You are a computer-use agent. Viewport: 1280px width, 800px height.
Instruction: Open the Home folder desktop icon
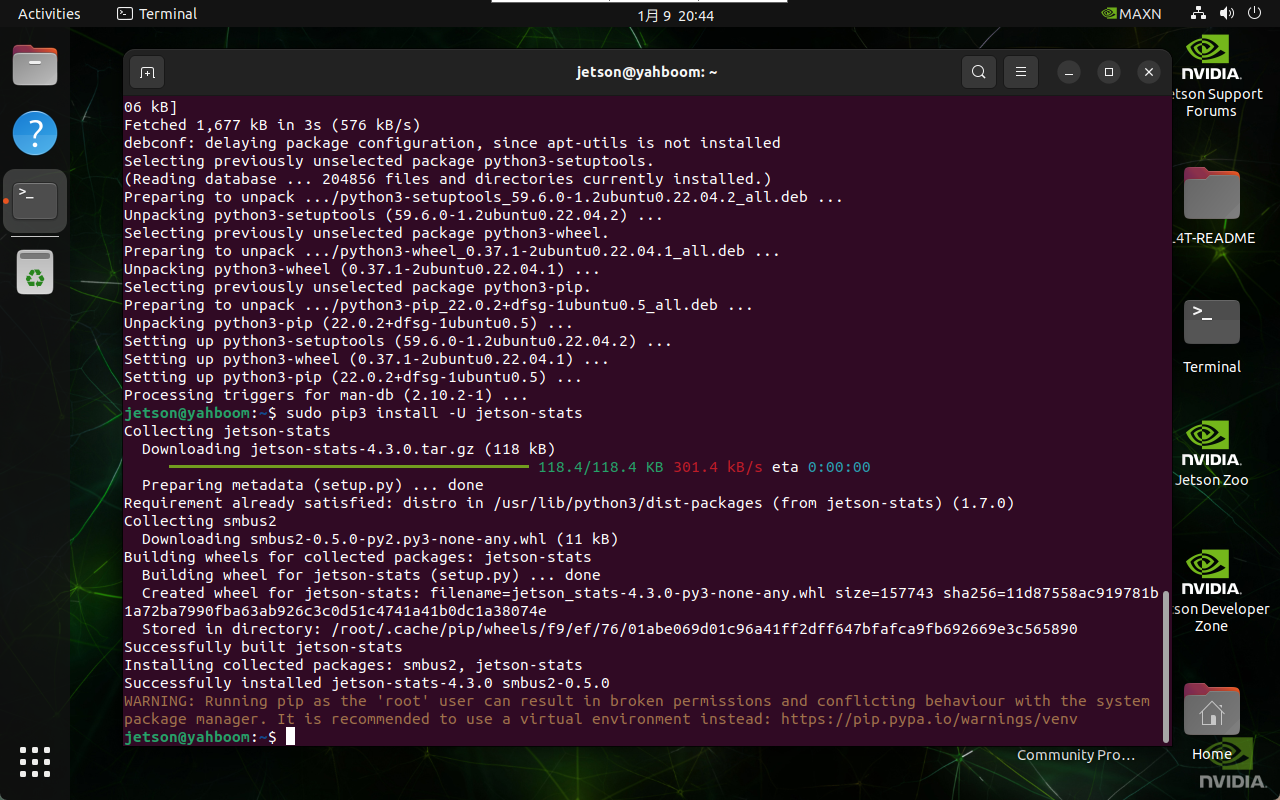1211,722
